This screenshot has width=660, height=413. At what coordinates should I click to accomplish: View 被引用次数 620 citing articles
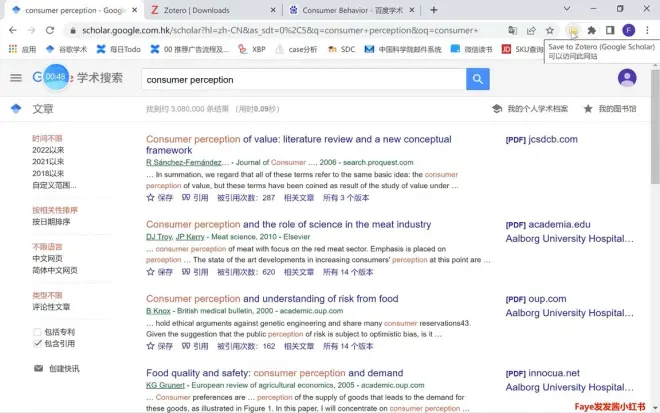pos(246,272)
